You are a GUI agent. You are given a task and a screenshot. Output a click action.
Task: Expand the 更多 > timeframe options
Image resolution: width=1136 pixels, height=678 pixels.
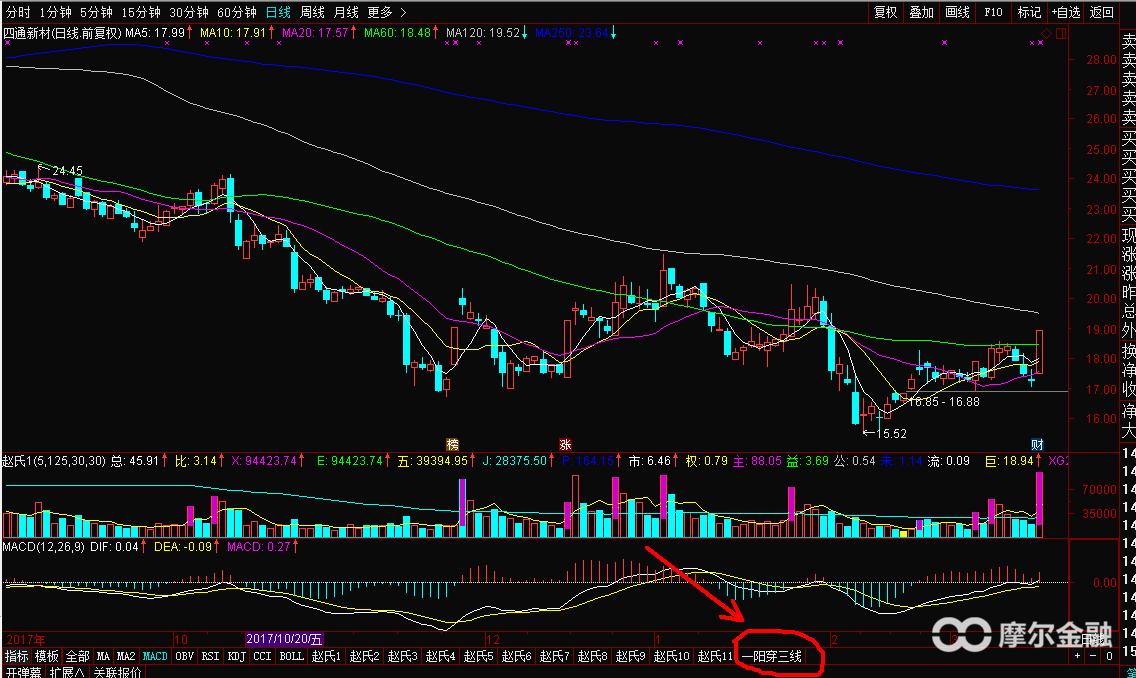click(387, 12)
